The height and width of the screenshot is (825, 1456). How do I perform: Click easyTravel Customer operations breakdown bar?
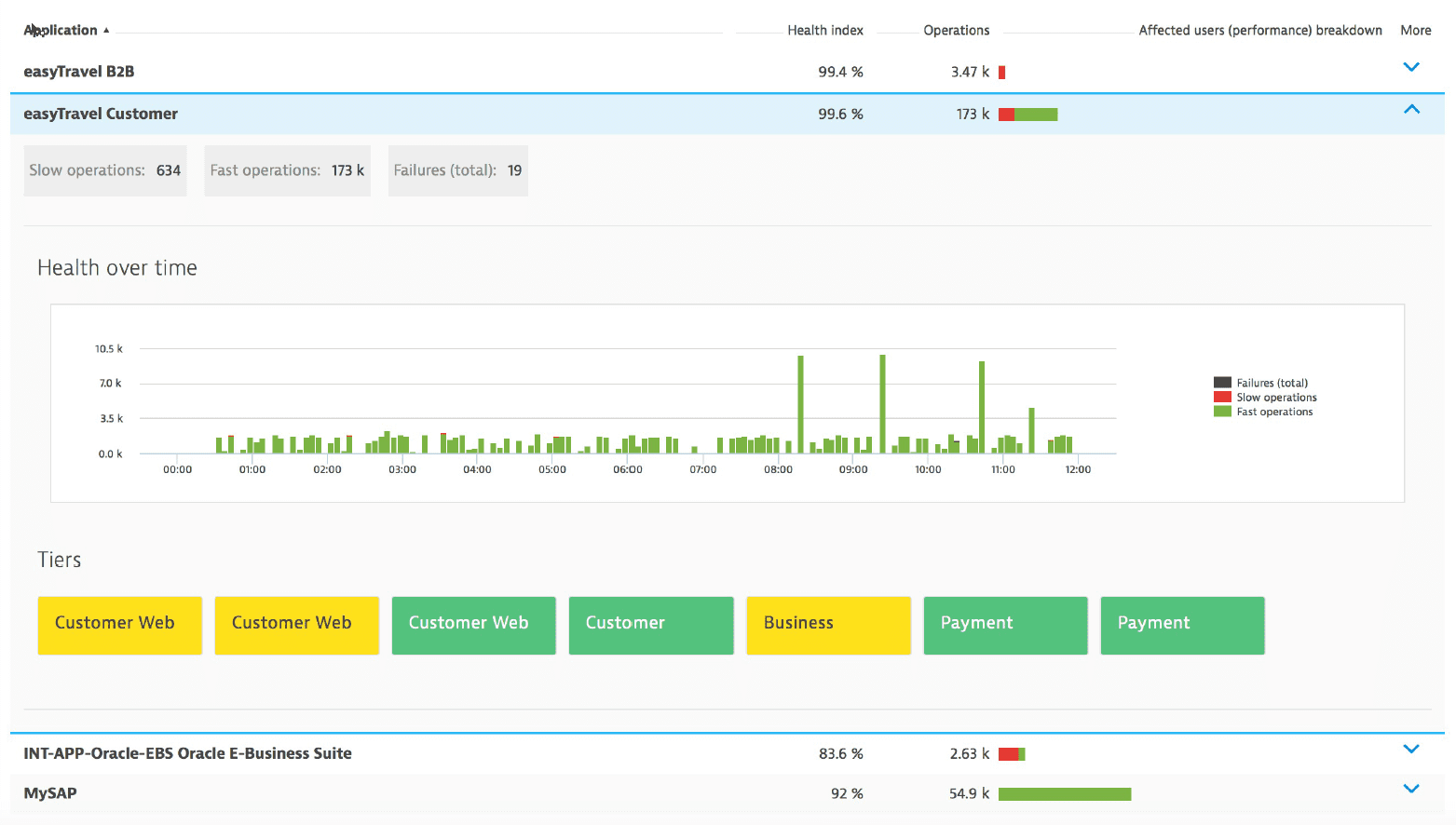coord(1028,115)
